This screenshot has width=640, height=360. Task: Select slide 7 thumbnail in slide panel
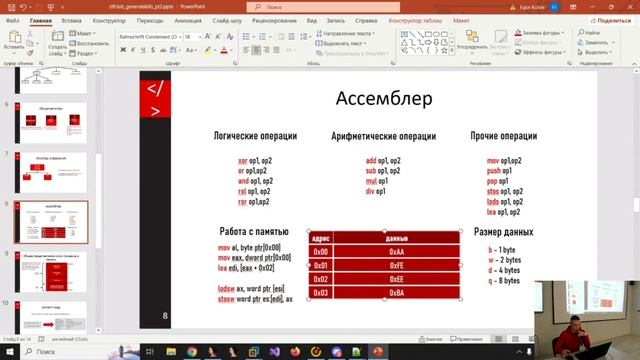coord(51,173)
